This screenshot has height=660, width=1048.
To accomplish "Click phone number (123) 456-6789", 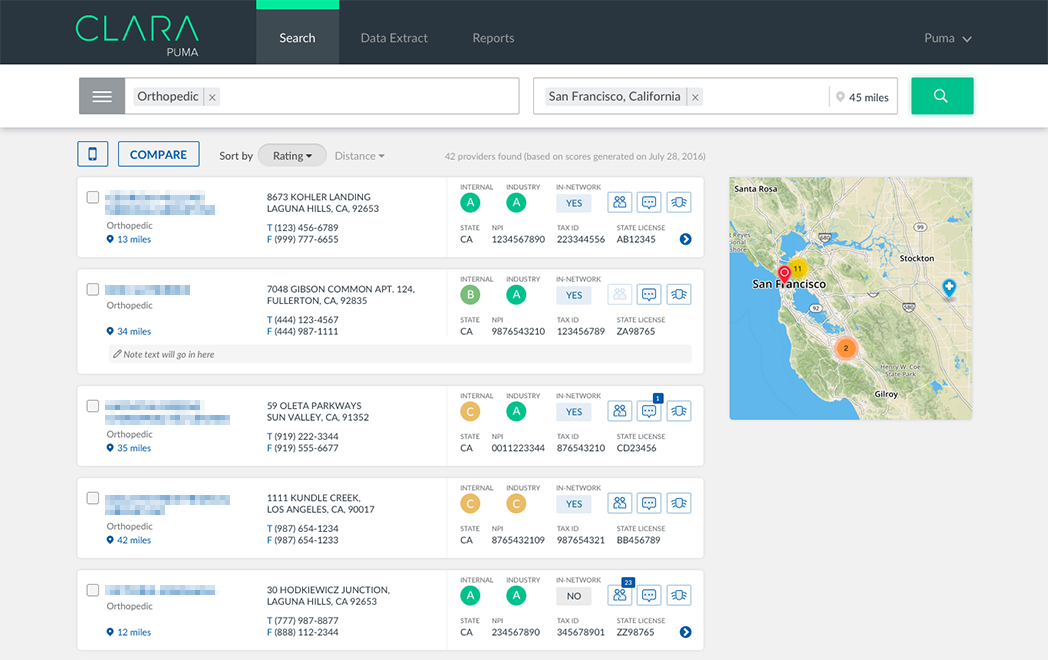I will (x=306, y=228).
